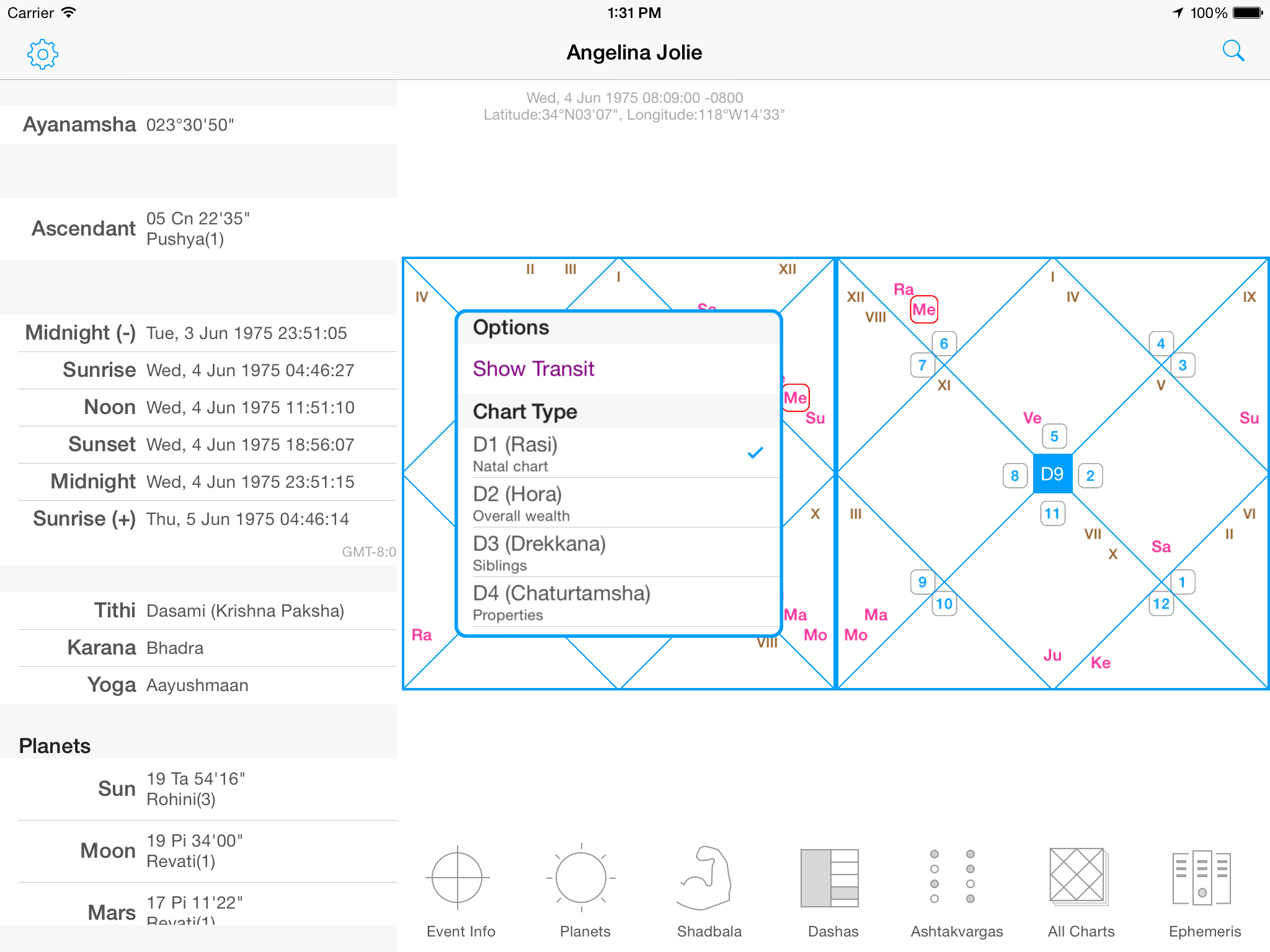Screen dimensions: 1270x952
Task: Tap the search magnifier icon
Action: (x=1233, y=51)
